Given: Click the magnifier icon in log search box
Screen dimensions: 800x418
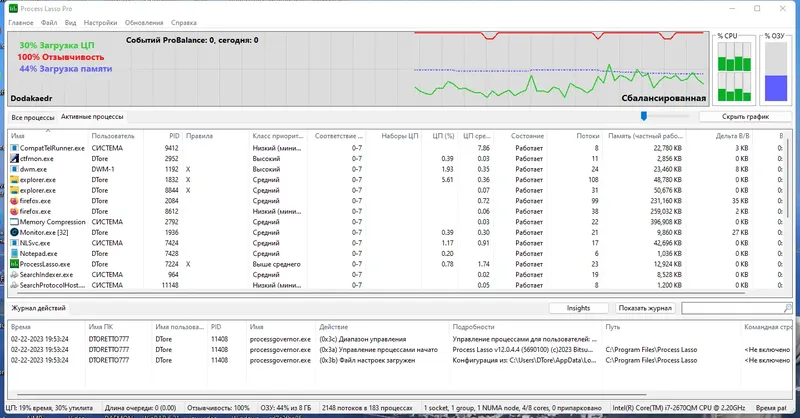Looking at the screenshot, I should click(x=787, y=308).
